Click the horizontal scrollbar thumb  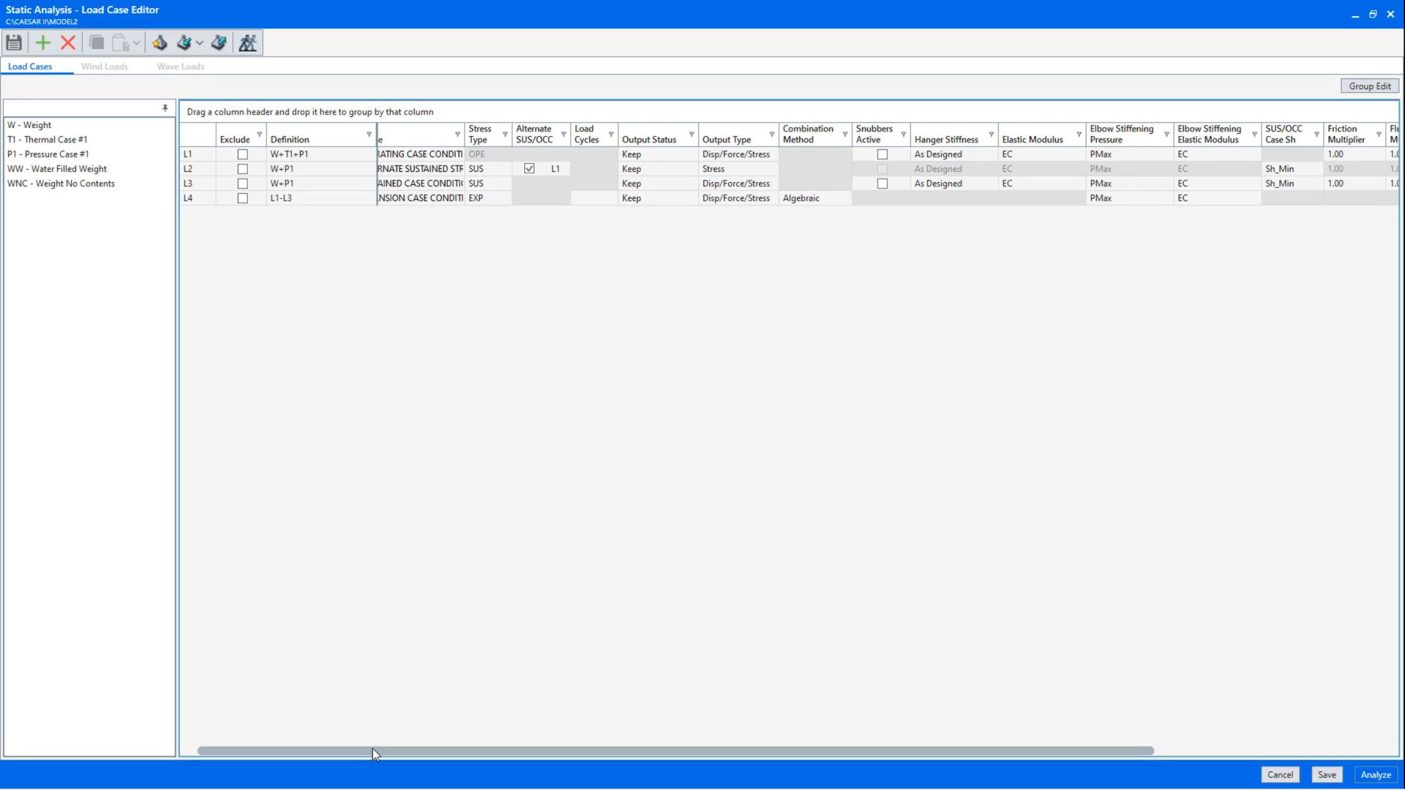(675, 751)
